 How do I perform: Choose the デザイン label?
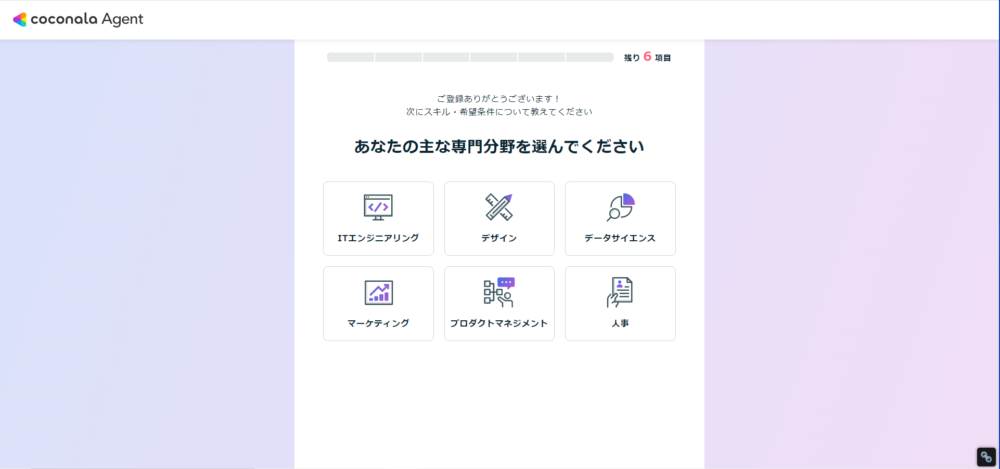499,238
